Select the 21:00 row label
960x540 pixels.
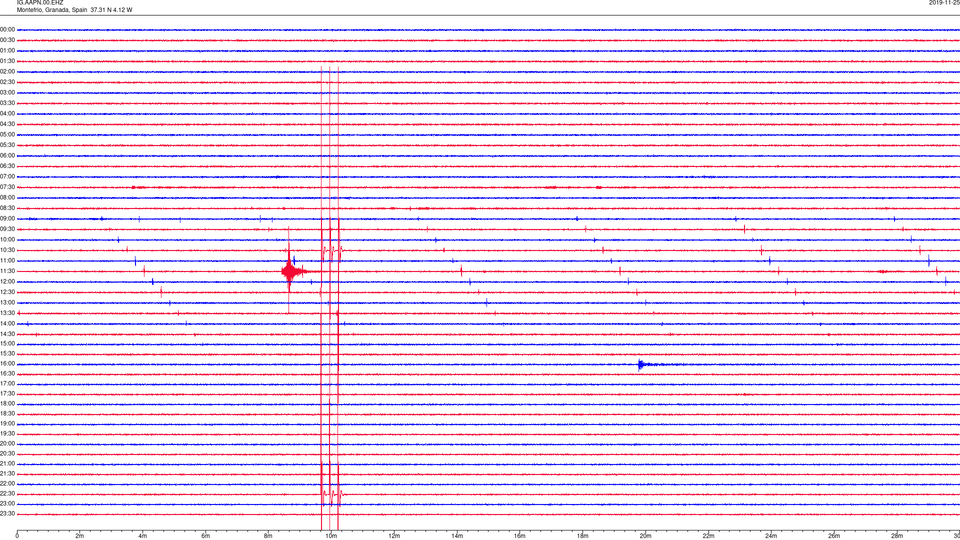click(x=7, y=464)
